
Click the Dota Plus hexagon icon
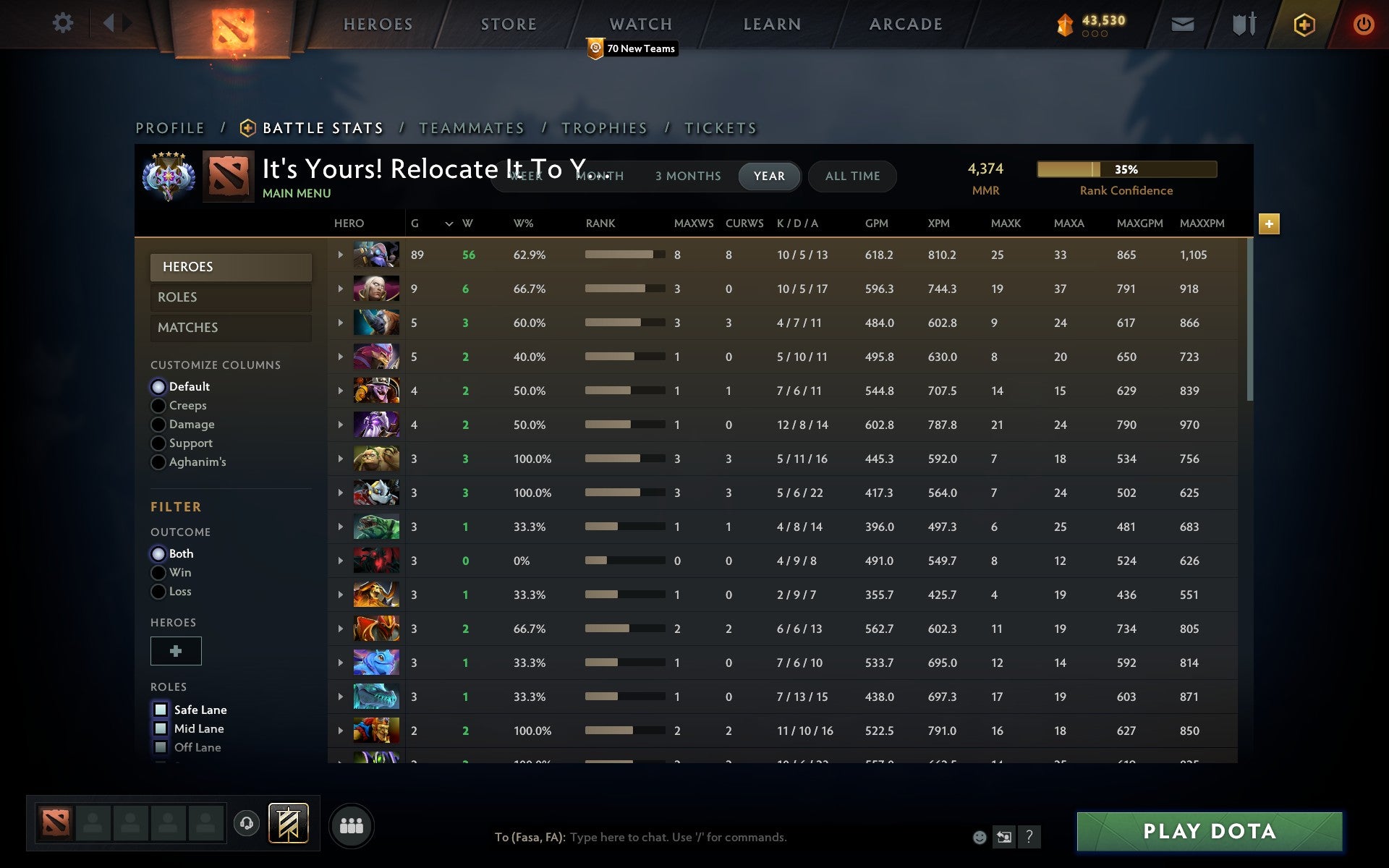pos(1303,23)
